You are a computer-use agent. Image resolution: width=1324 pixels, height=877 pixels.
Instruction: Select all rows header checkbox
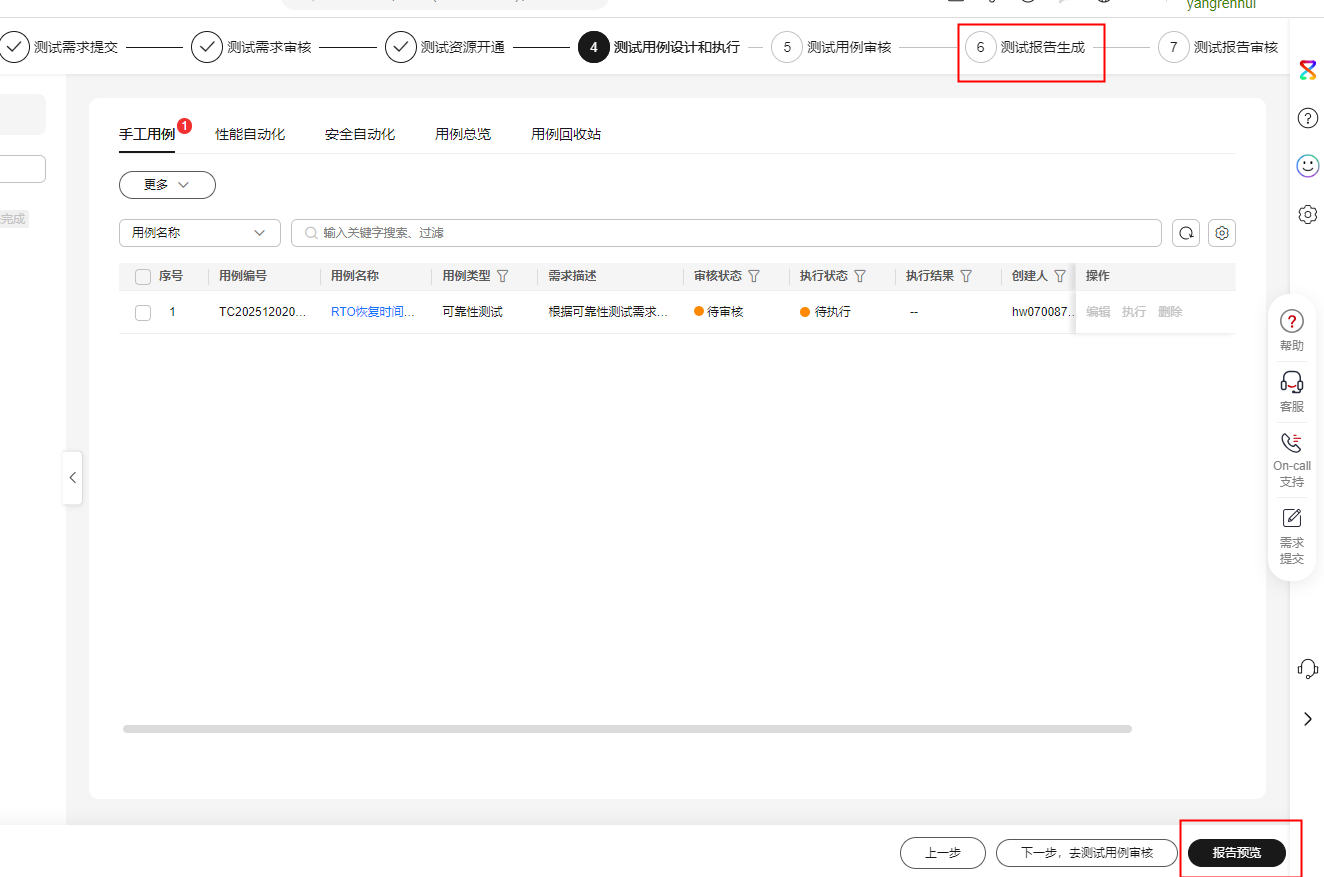click(x=143, y=277)
